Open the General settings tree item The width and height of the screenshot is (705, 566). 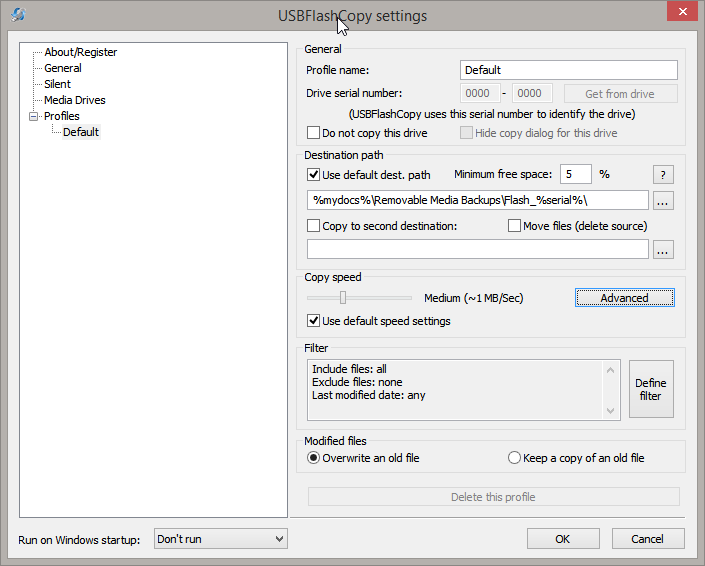point(63,68)
